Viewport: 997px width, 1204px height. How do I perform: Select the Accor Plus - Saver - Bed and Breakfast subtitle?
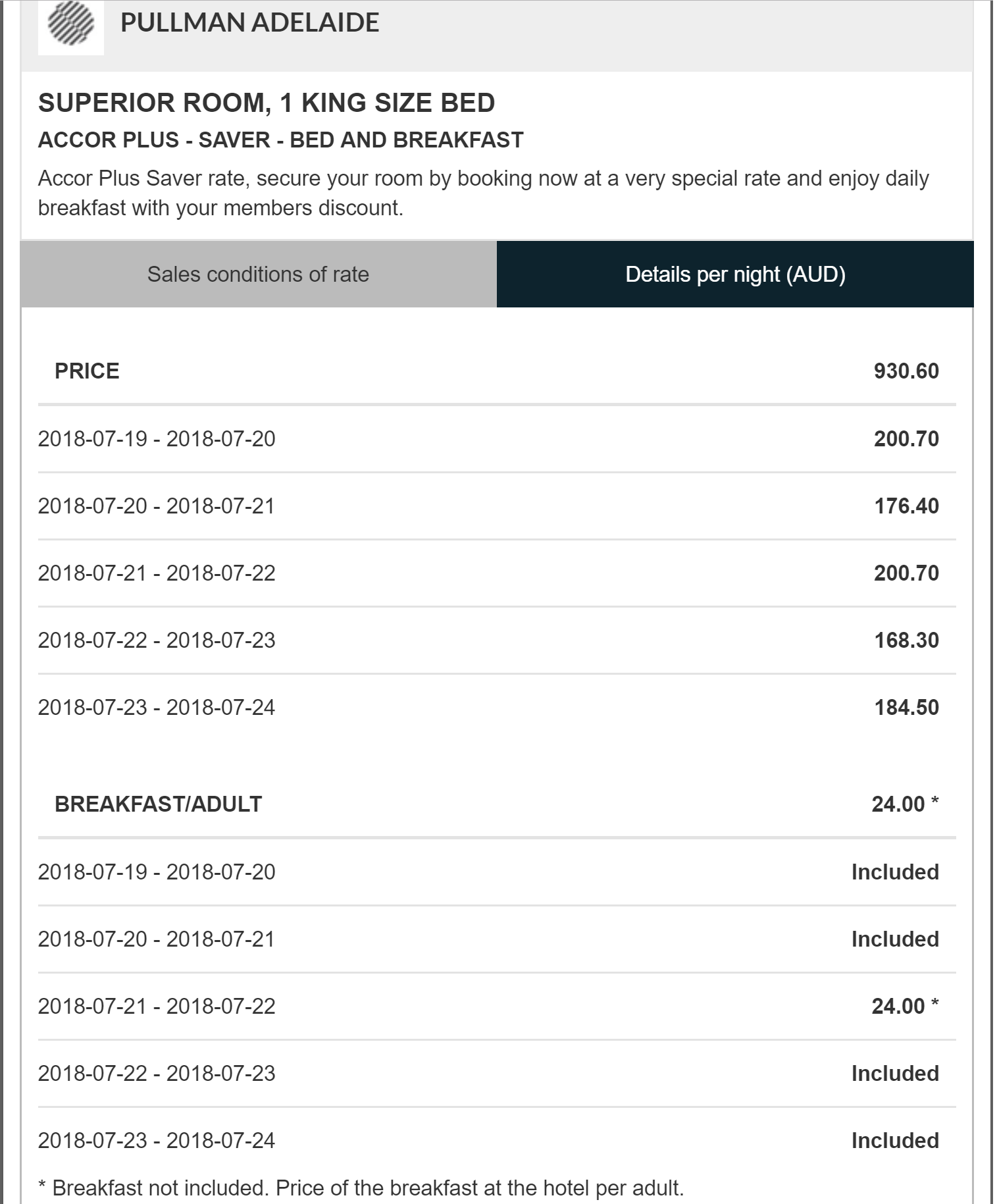coord(280,140)
